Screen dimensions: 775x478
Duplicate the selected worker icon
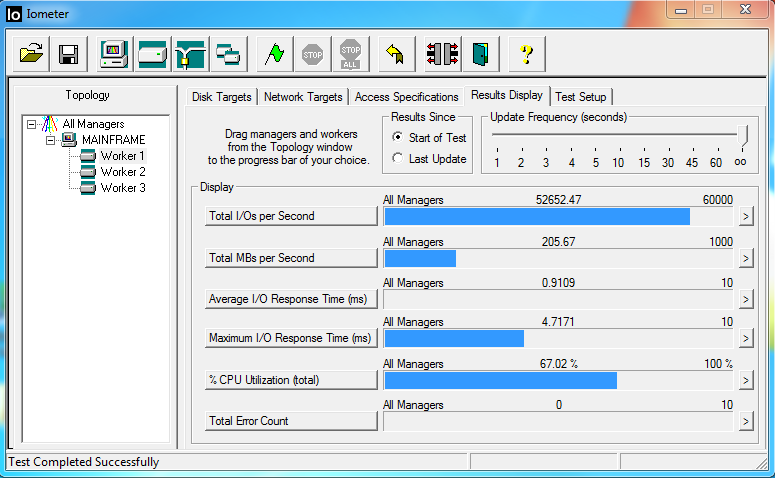(228, 54)
